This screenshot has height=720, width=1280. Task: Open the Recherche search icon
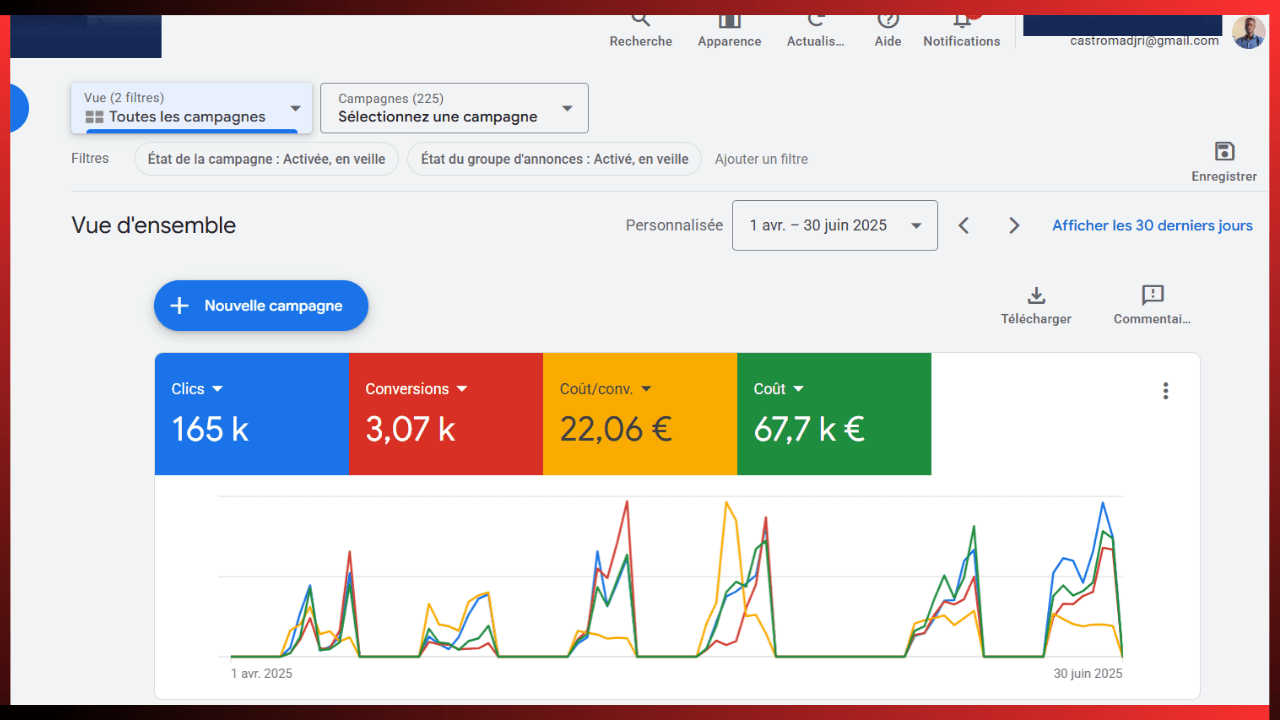pyautogui.click(x=641, y=19)
